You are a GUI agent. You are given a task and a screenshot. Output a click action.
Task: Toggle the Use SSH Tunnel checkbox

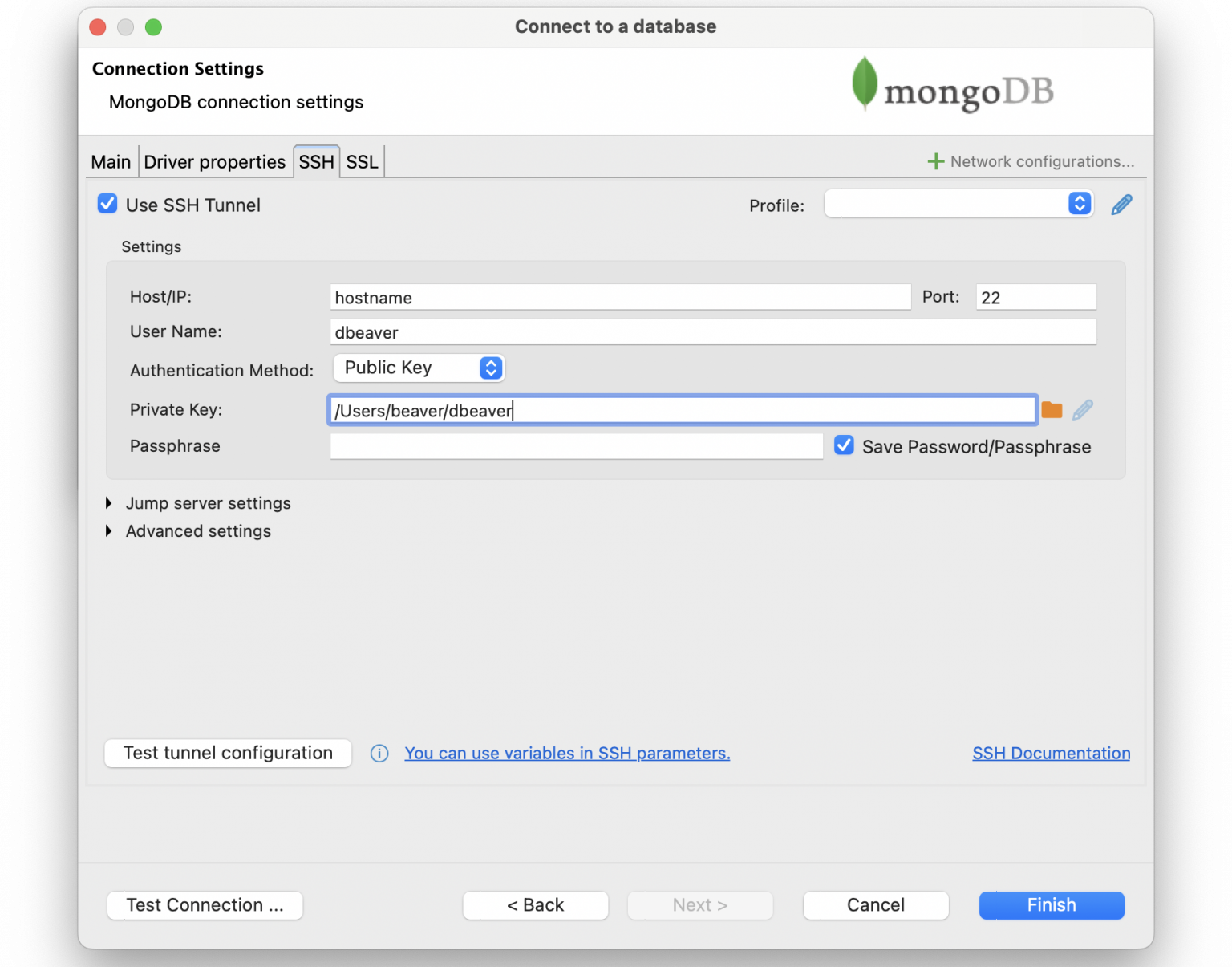point(107,204)
